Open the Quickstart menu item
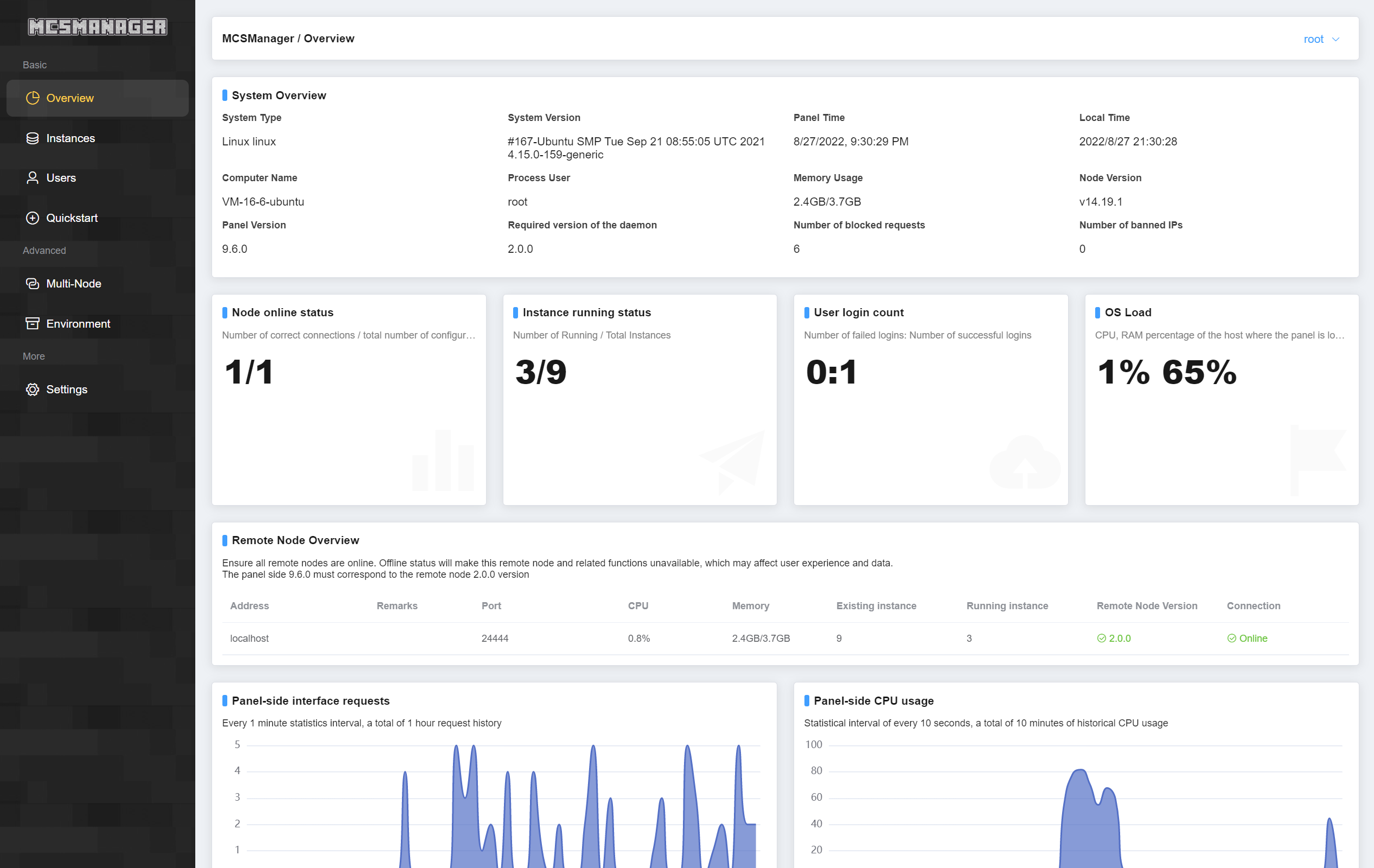Image resolution: width=1374 pixels, height=868 pixels. 98,218
